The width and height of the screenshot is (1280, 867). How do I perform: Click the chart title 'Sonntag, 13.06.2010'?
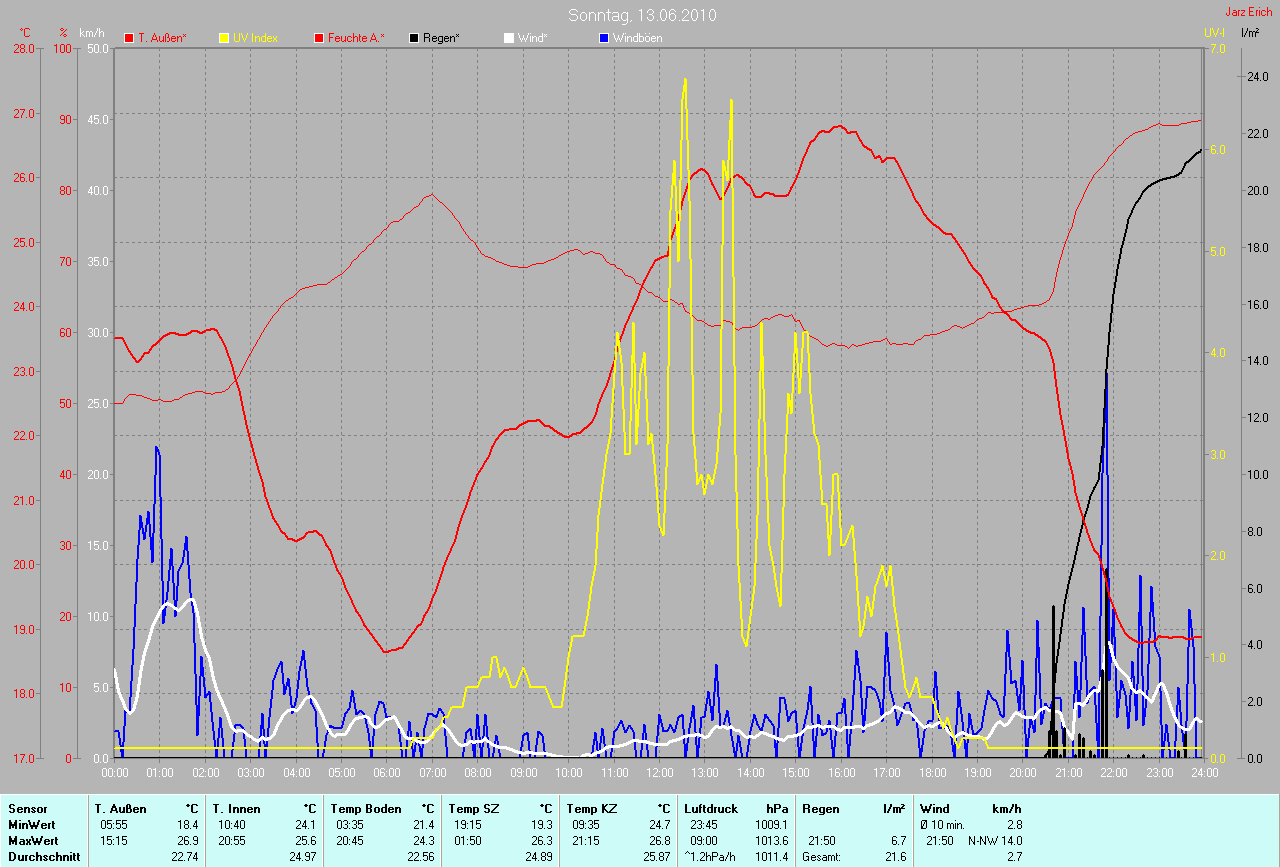click(x=642, y=15)
